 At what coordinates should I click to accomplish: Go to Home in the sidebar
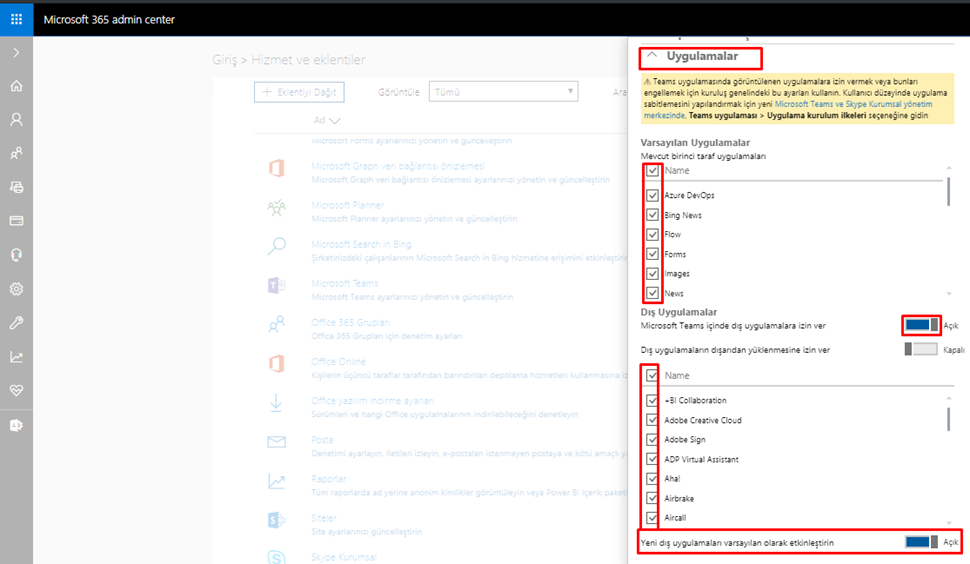click(17, 86)
